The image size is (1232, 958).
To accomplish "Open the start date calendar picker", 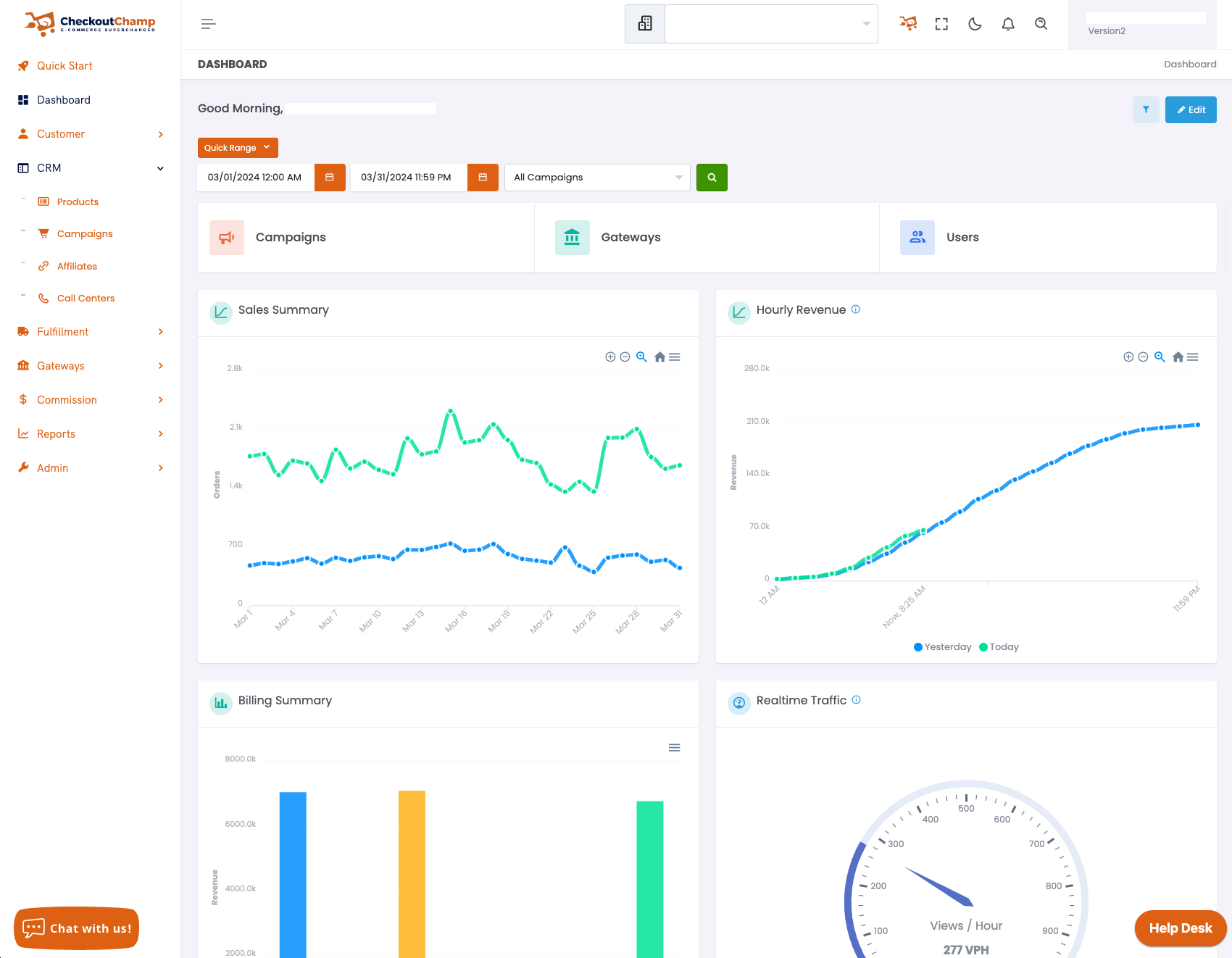I will tap(330, 178).
